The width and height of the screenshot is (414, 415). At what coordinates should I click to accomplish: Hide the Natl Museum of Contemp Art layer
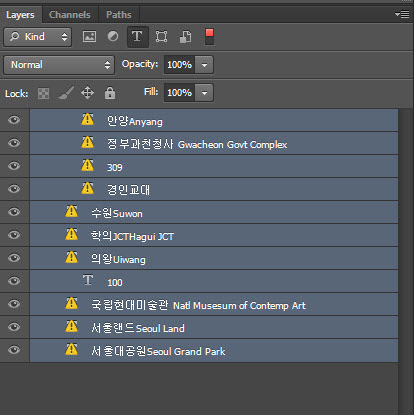click(x=14, y=304)
